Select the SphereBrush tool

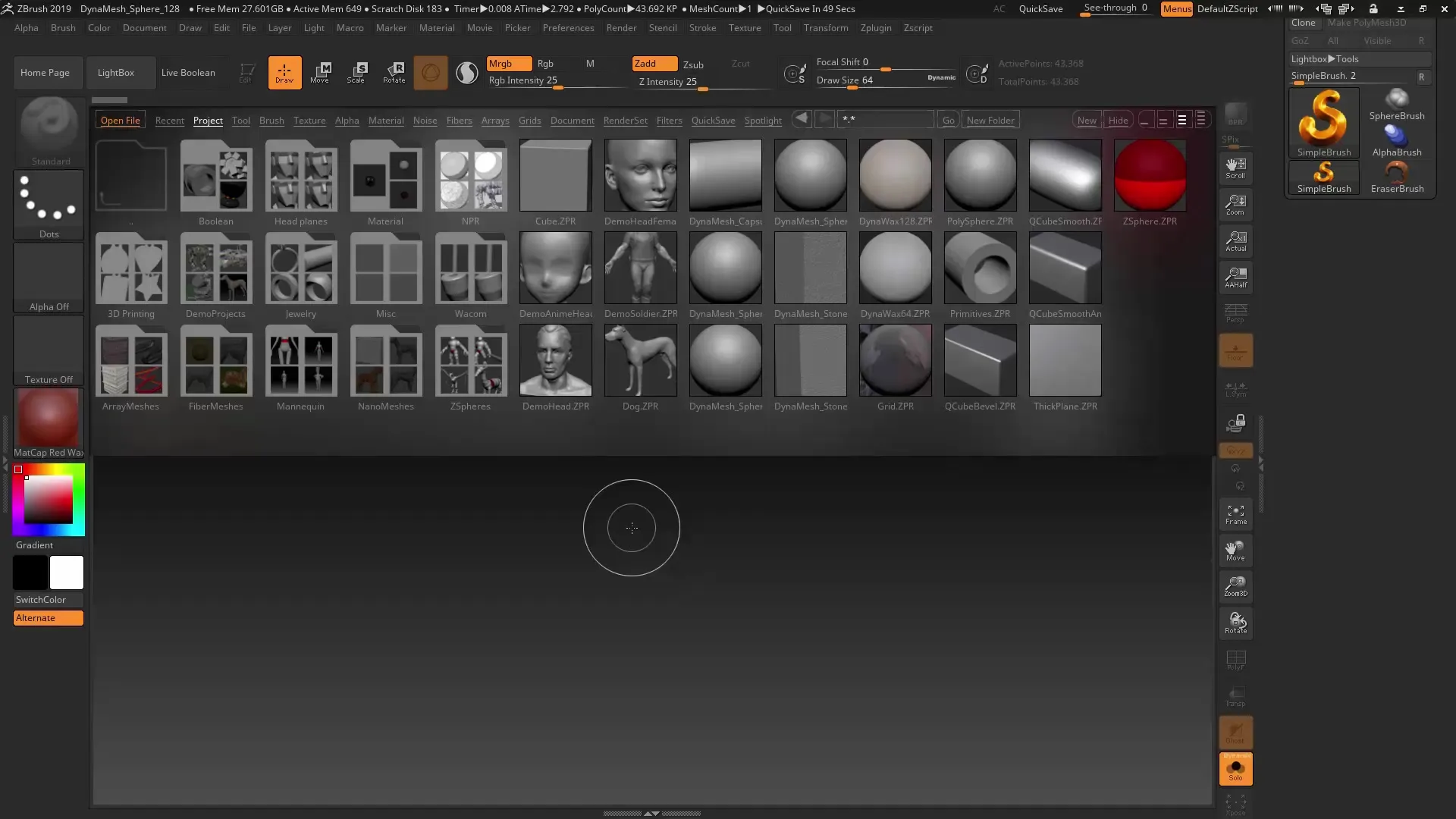coord(1397,105)
